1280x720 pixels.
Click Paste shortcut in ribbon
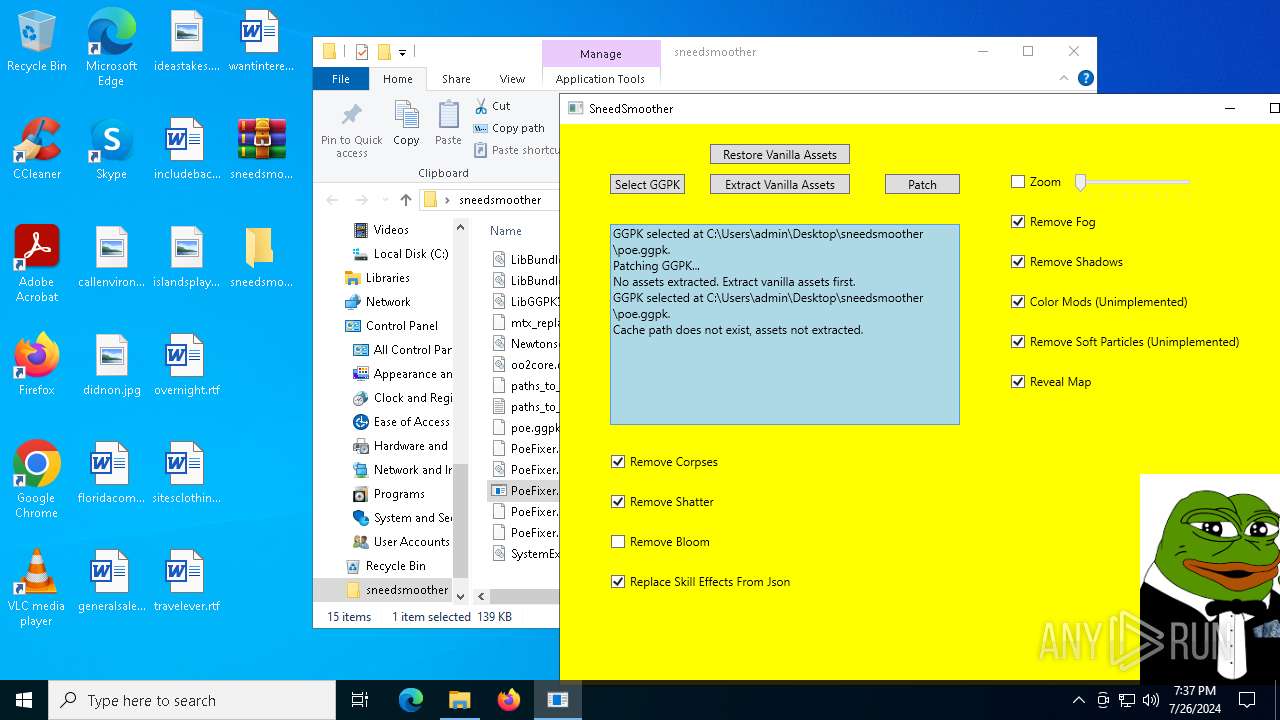click(x=516, y=150)
